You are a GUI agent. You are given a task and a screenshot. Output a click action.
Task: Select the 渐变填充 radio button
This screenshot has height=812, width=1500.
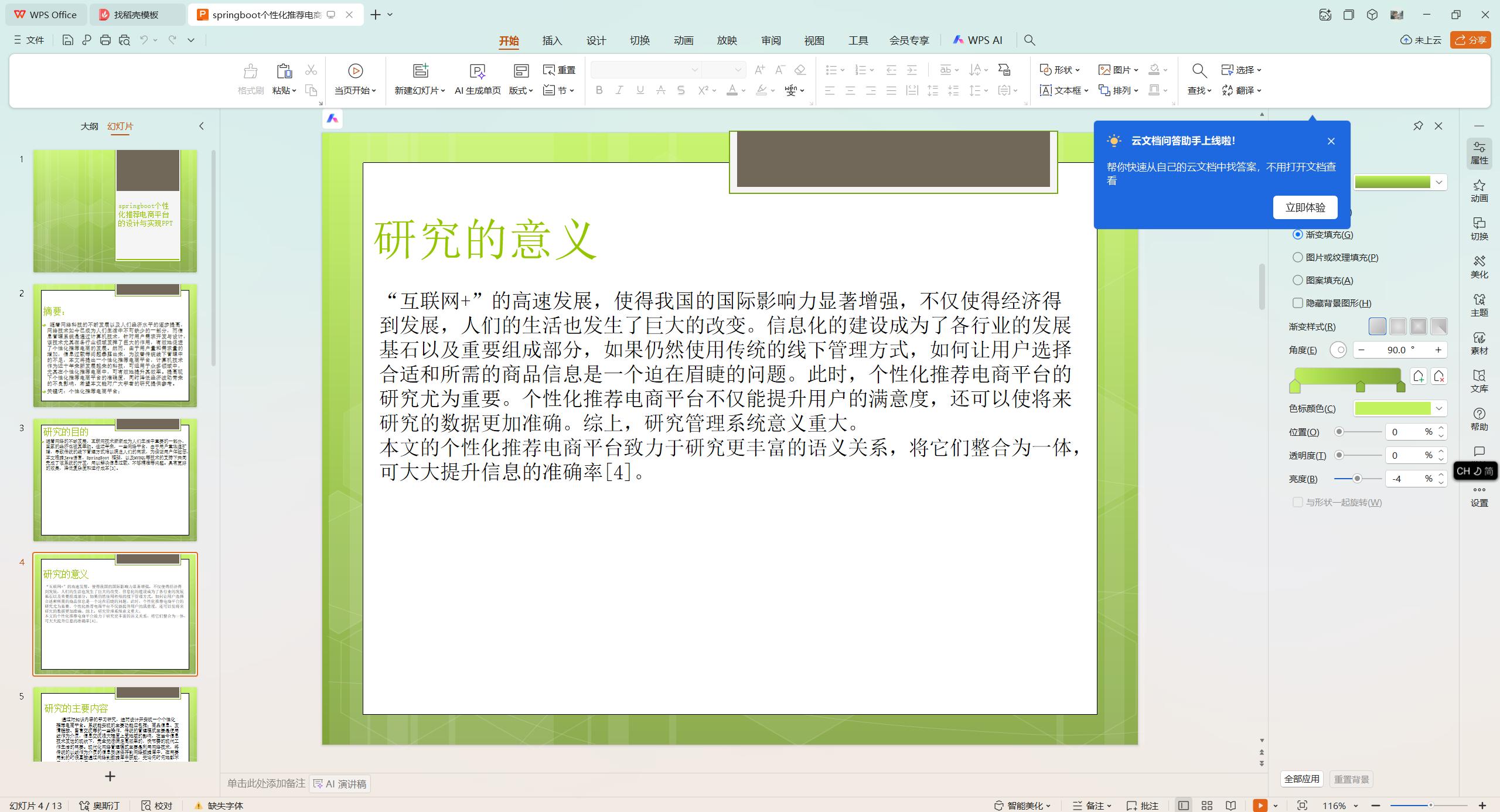[x=1298, y=234]
